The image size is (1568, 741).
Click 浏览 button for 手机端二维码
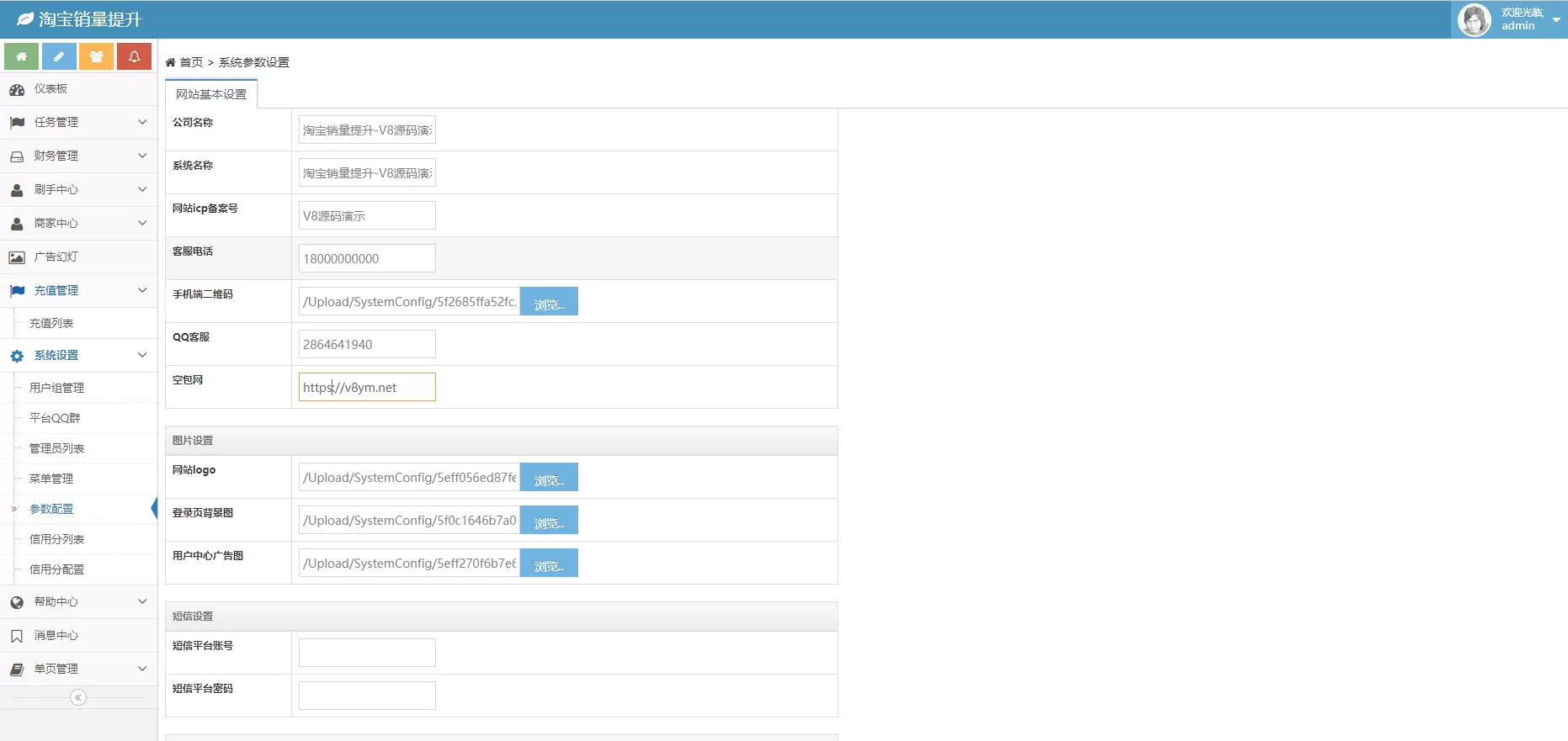tap(549, 302)
